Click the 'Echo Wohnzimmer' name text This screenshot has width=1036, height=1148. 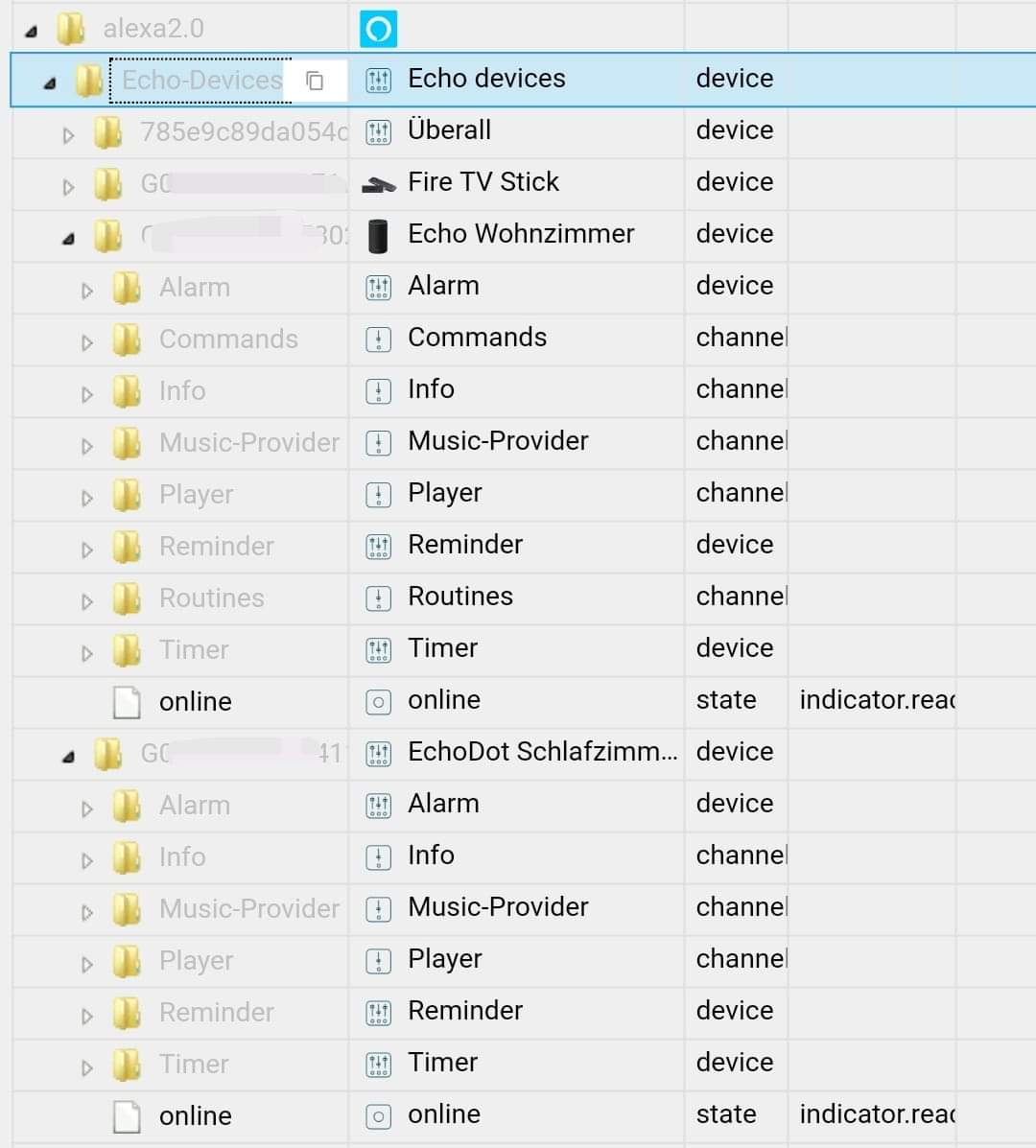pos(521,234)
